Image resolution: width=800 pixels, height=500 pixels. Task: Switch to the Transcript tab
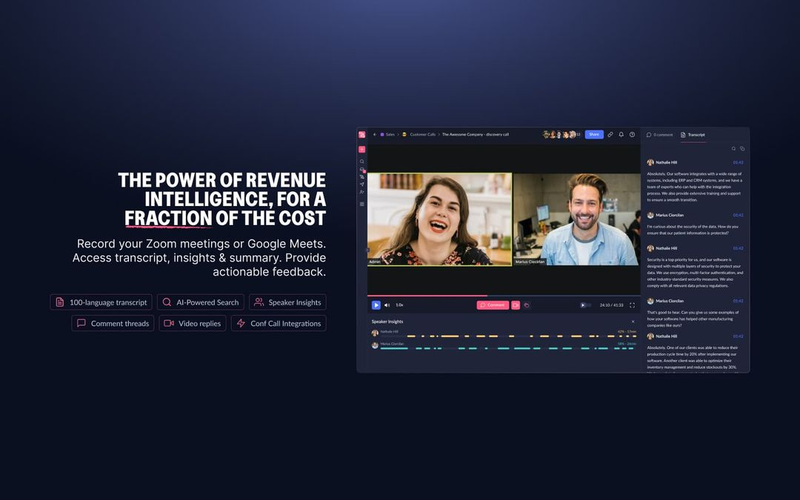coord(693,135)
